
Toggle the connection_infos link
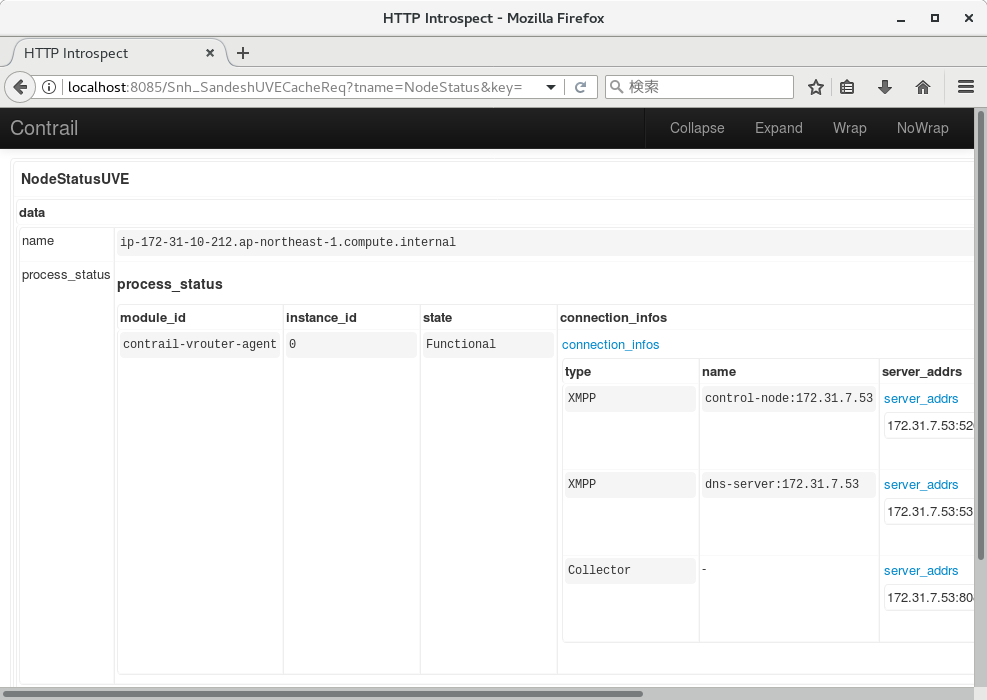click(x=610, y=344)
